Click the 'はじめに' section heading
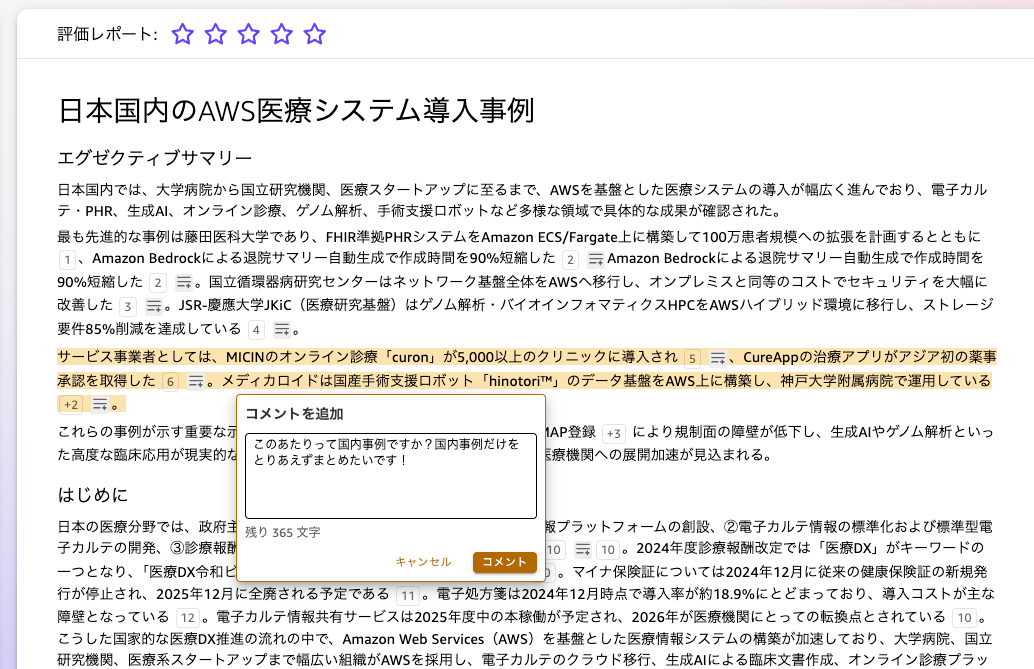 [x=93, y=495]
